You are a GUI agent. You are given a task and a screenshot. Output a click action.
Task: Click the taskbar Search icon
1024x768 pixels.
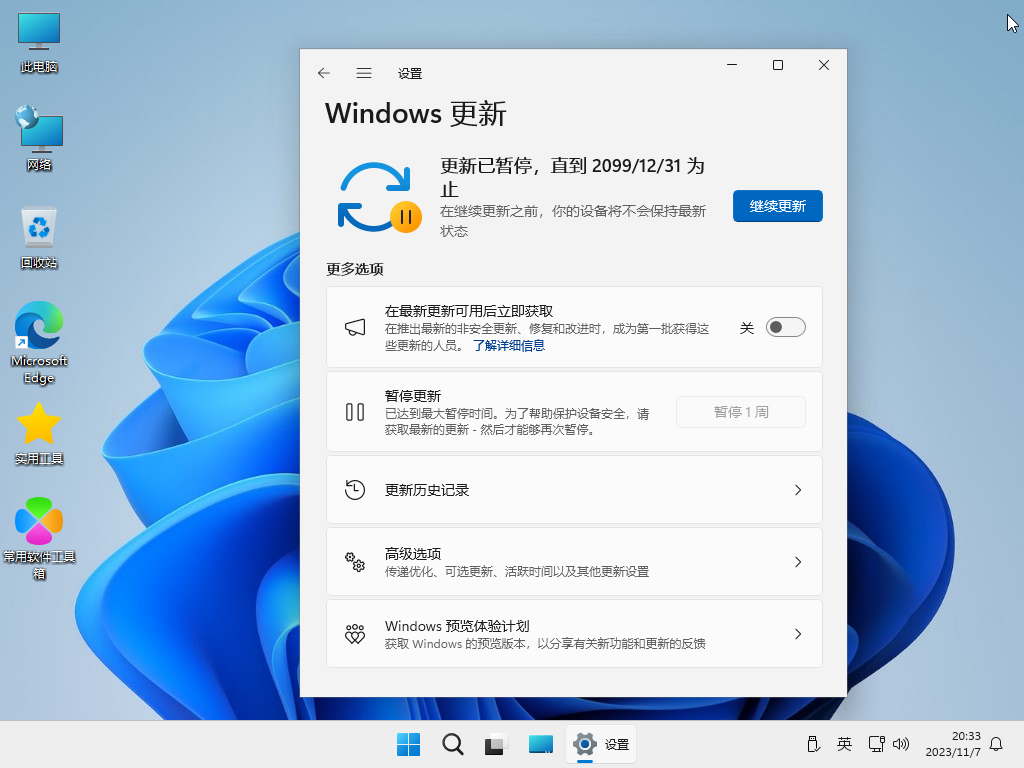point(452,744)
